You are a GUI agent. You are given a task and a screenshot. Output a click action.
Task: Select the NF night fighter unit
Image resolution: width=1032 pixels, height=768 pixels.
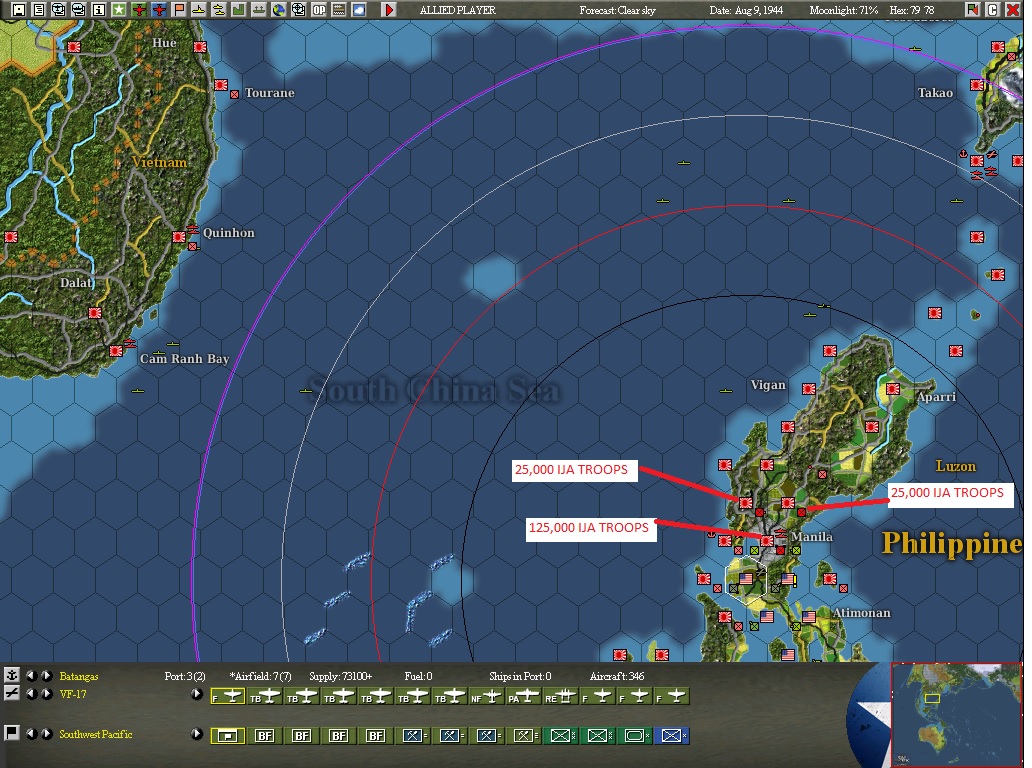tap(486, 696)
